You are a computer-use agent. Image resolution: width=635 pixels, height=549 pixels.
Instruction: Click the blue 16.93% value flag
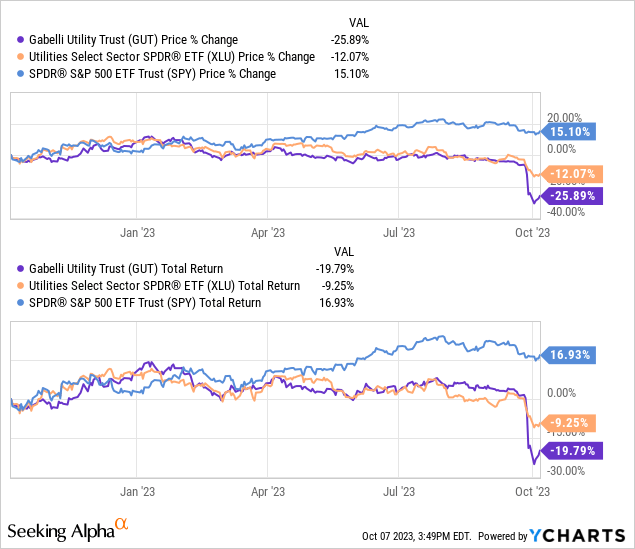coord(567,354)
